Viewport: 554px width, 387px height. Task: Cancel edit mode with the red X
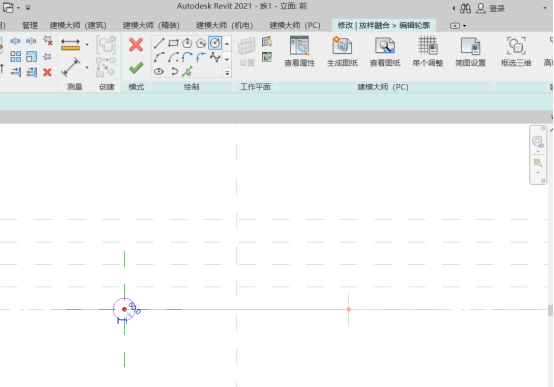pos(136,45)
